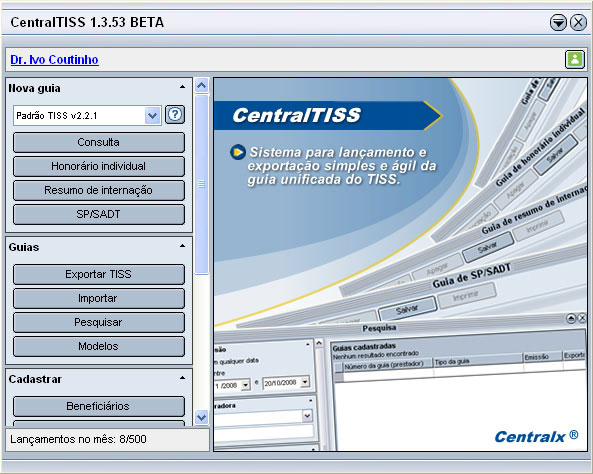This screenshot has width=593, height=474.
Task: Click the Centralx logo in the banner
Action: [x=536, y=436]
